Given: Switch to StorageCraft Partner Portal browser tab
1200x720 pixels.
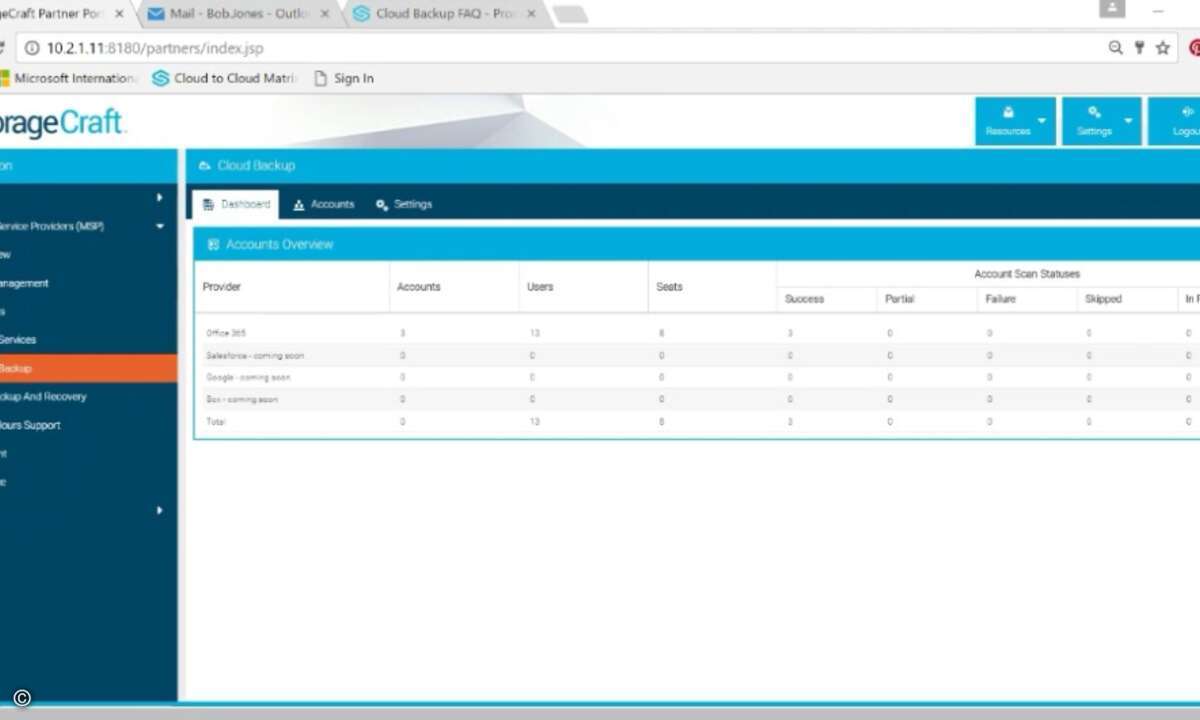Looking at the screenshot, I should click(x=60, y=14).
